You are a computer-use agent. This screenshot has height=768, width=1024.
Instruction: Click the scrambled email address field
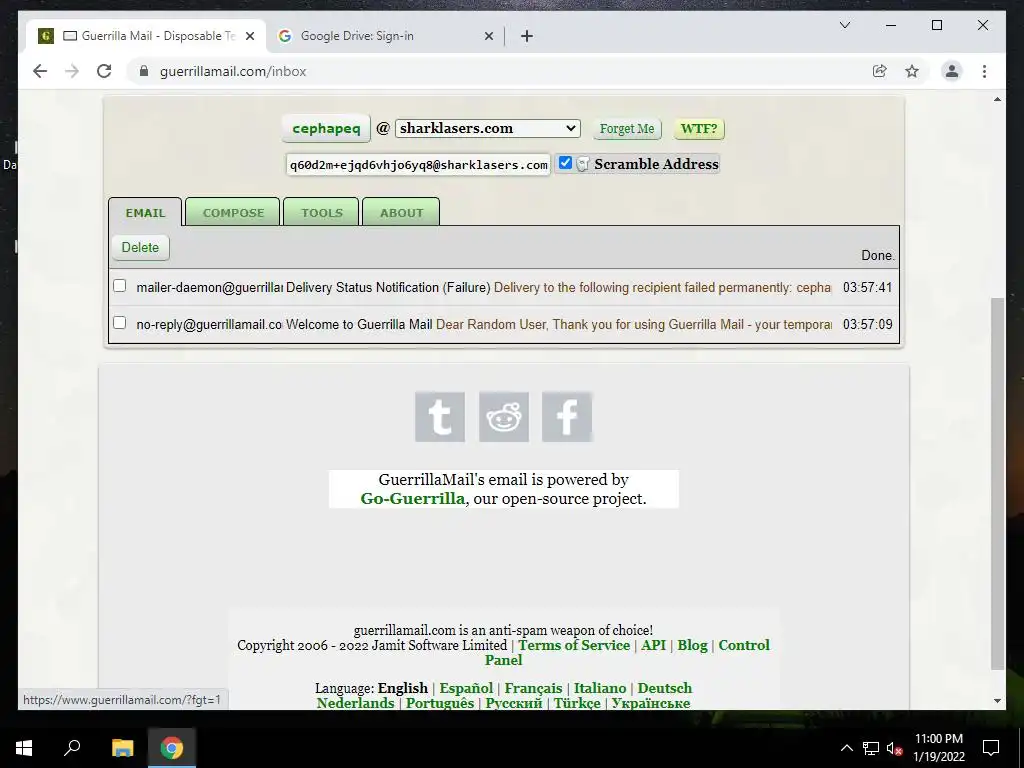(419, 165)
